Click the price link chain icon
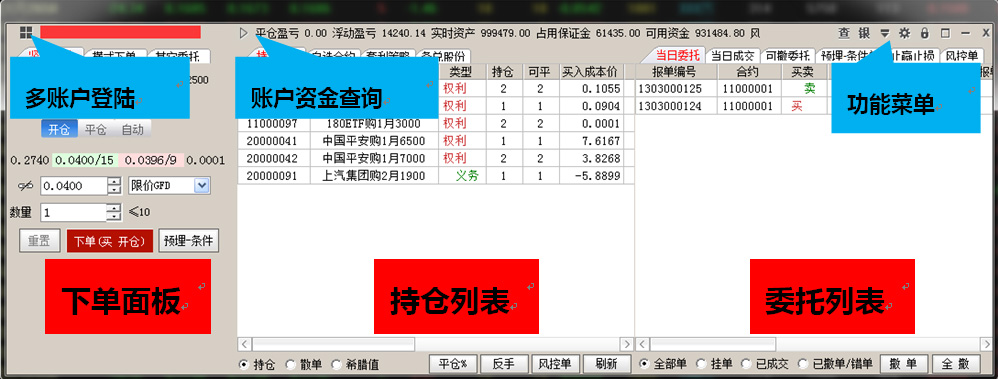Image resolution: width=998 pixels, height=379 pixels. coord(25,186)
